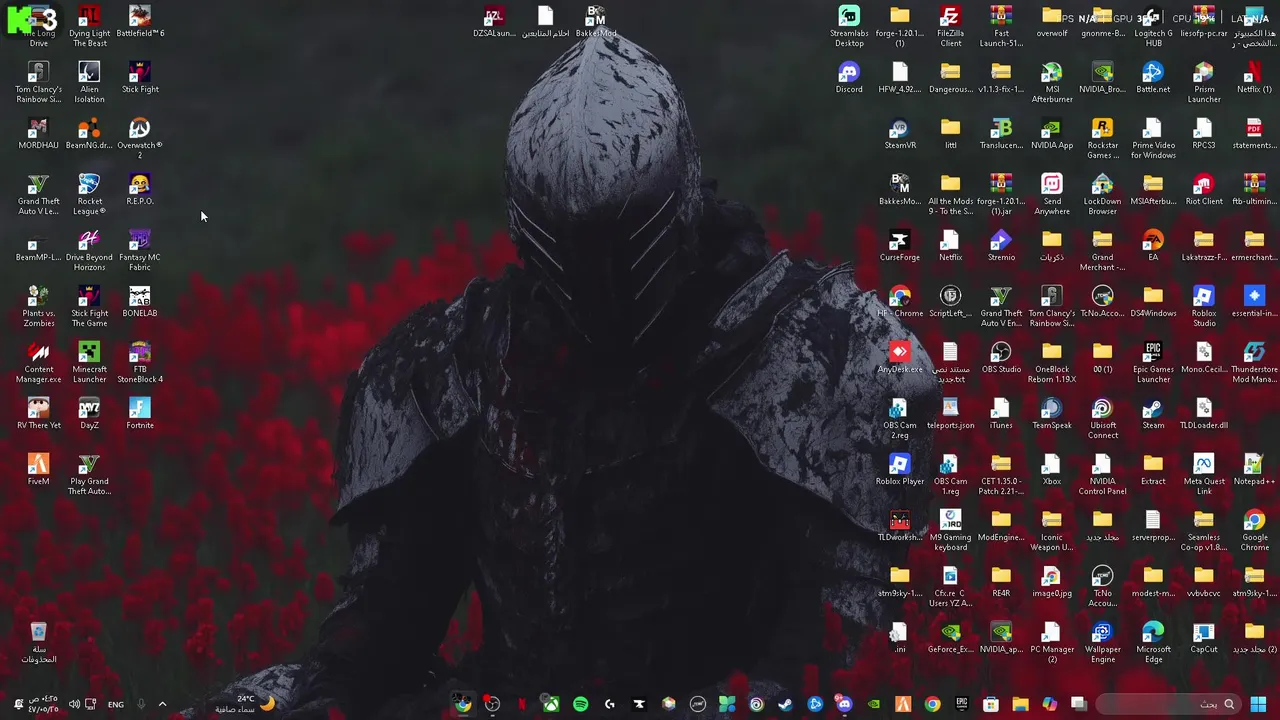Select the RPCS3 desktop icon
Screen dimensions: 1280x720
[x=1204, y=135]
